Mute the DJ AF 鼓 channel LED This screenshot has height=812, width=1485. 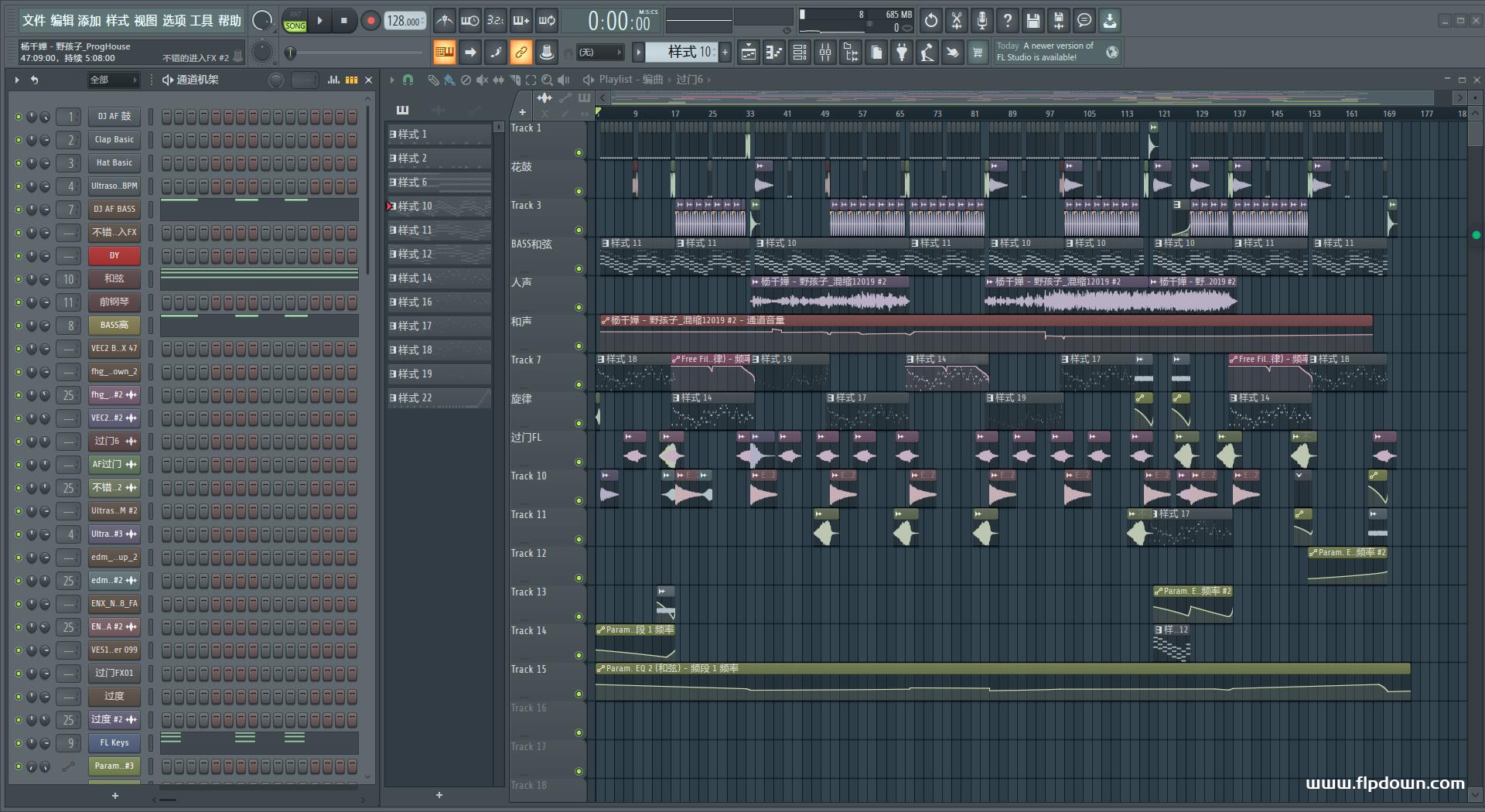(x=19, y=117)
